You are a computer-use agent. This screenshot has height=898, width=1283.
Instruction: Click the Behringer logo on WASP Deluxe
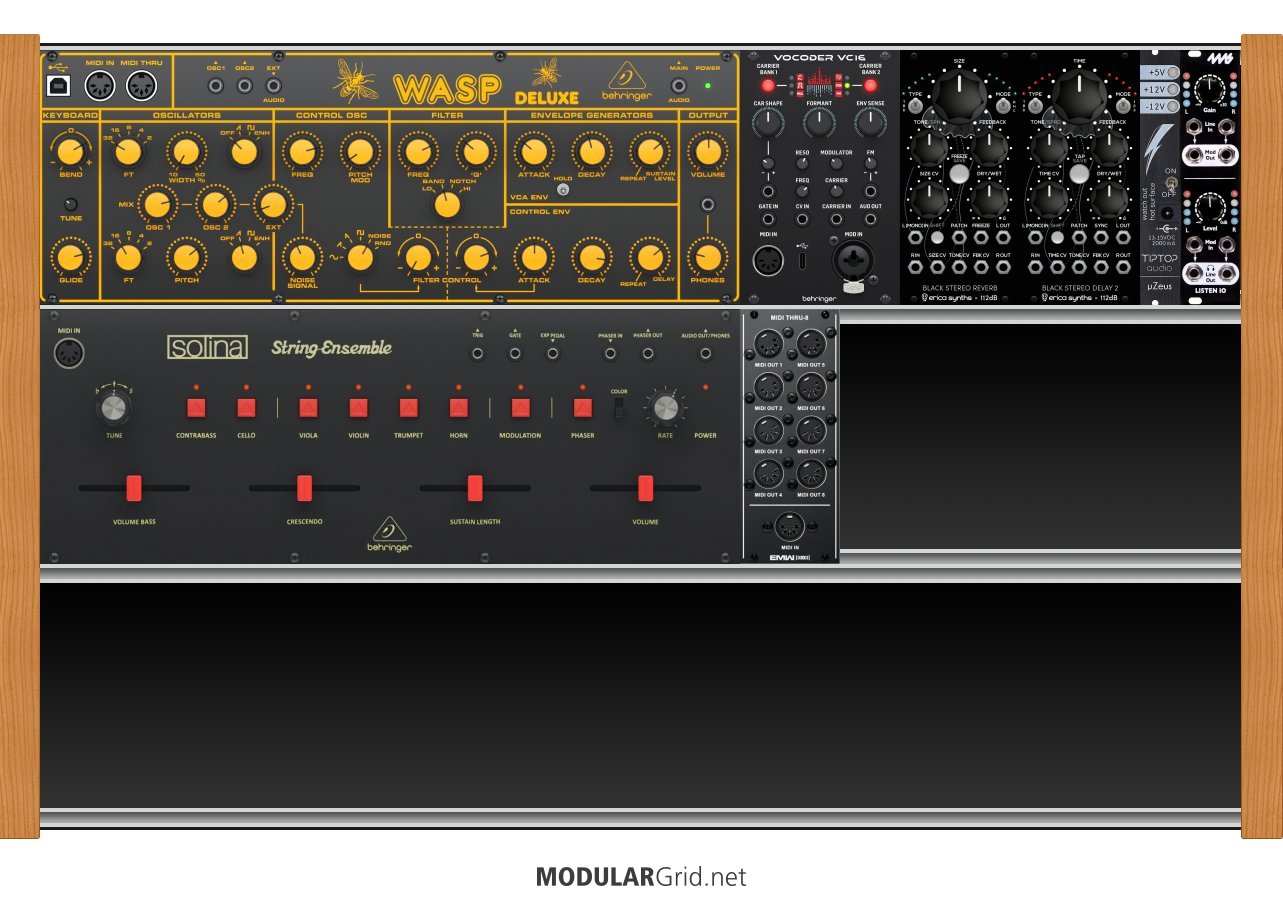[627, 81]
